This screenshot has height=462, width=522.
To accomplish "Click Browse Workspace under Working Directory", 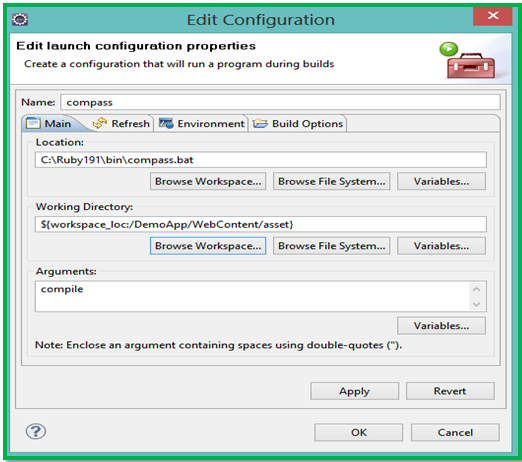I will click(208, 246).
